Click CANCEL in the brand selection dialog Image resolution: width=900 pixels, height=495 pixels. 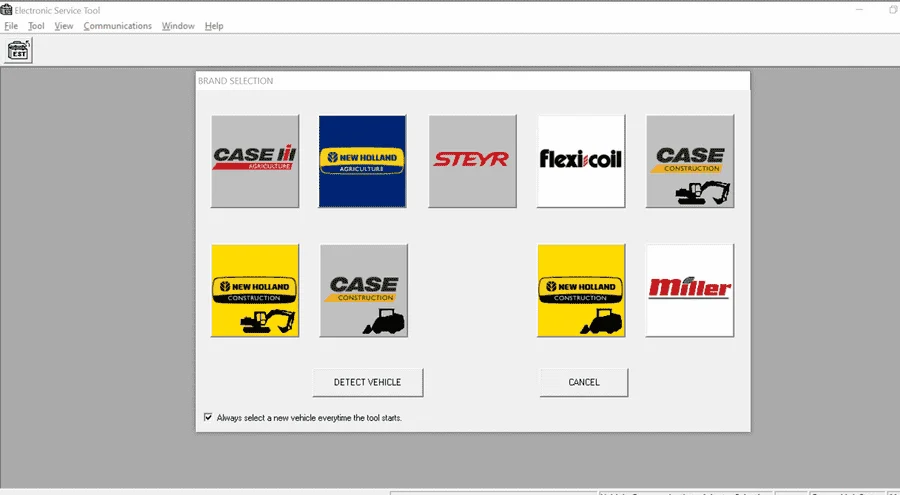tap(584, 382)
